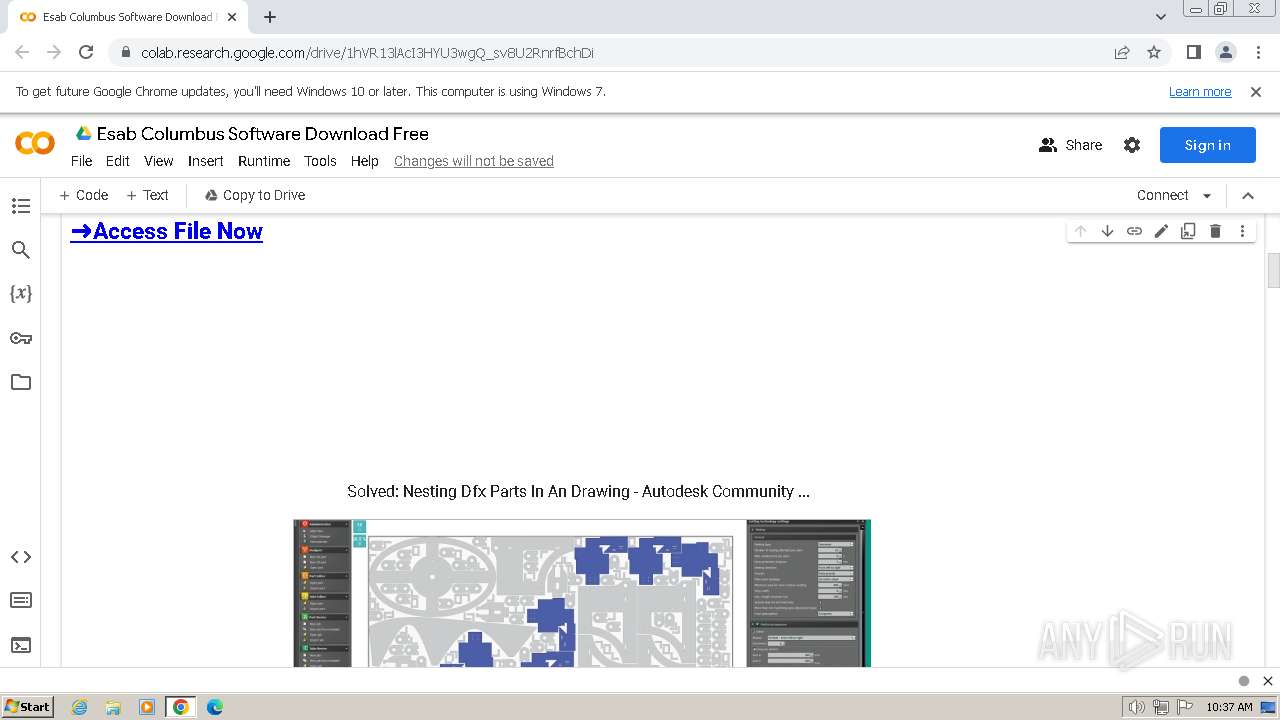
Task: Open the files folder panel
Action: click(21, 382)
